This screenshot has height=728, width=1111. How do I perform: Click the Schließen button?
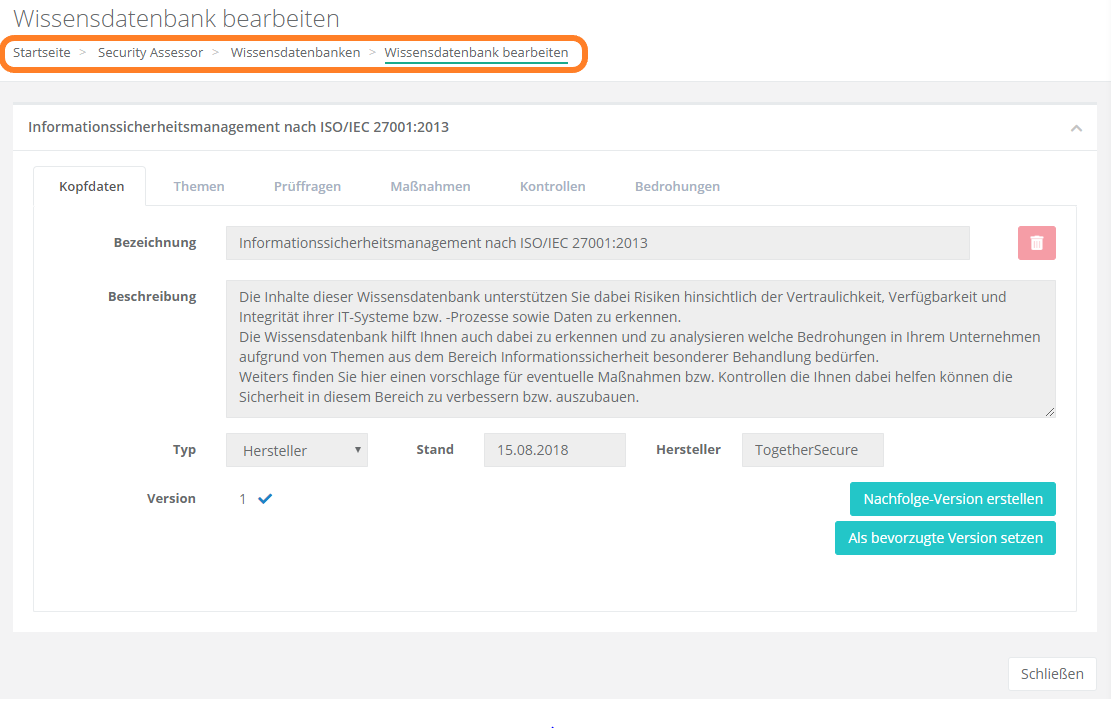click(x=1052, y=674)
